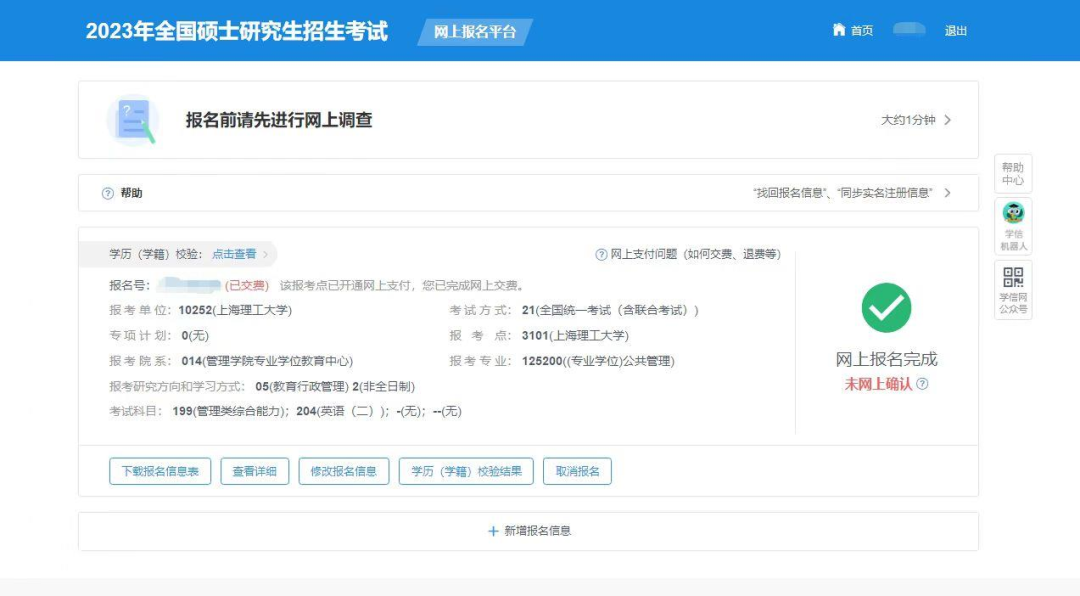Click 125200((专业学位)公共管理) value
Screen dimensions: 1080x596
598,361
